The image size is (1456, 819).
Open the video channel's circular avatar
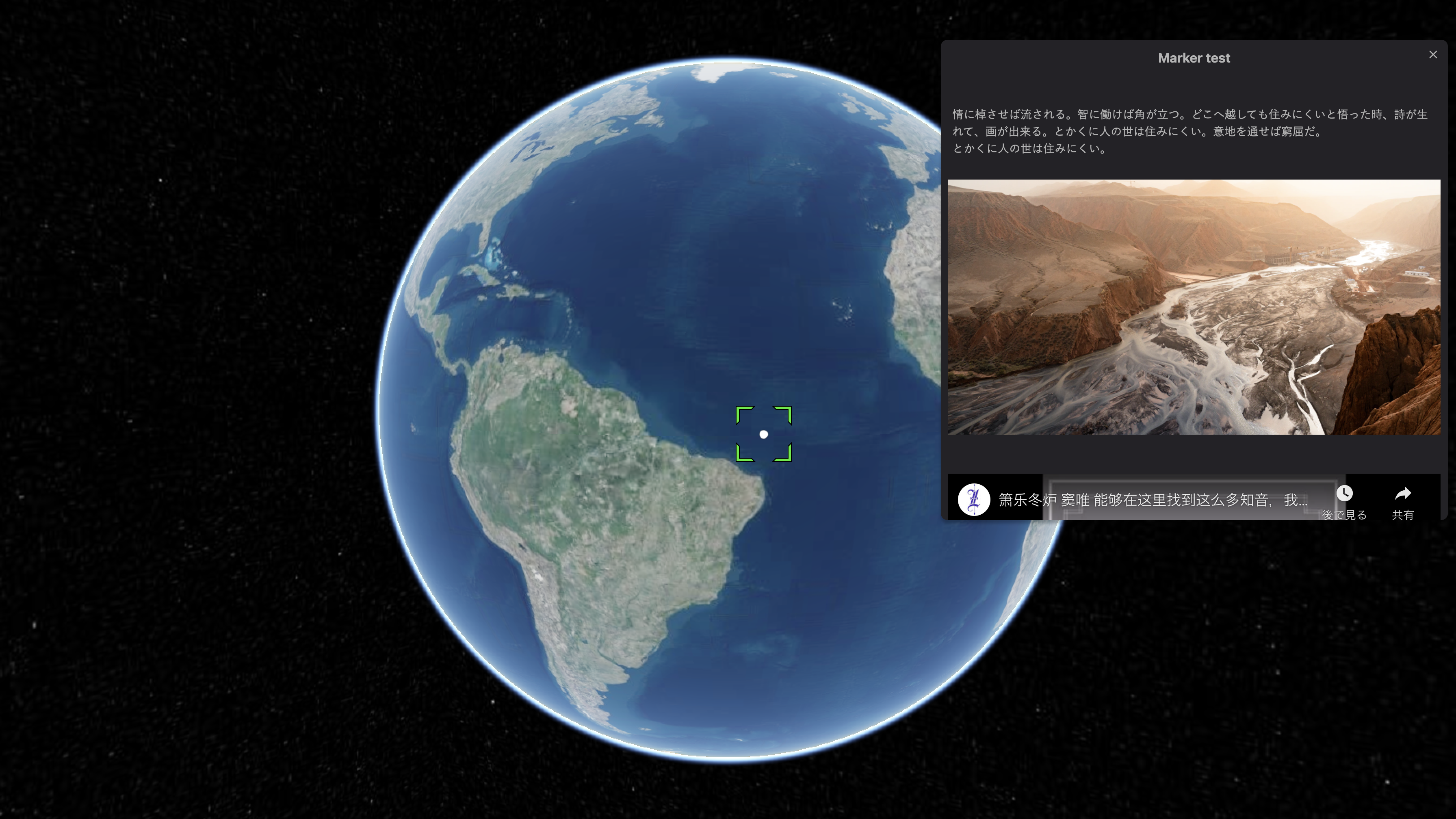click(973, 500)
